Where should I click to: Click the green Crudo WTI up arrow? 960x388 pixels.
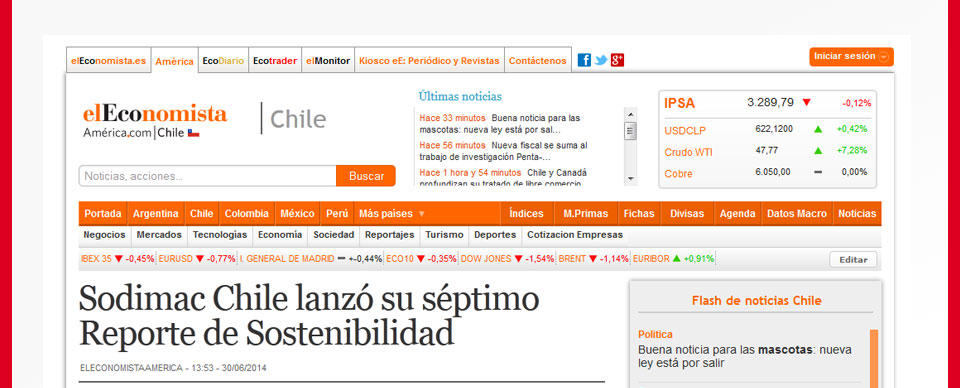(x=818, y=151)
